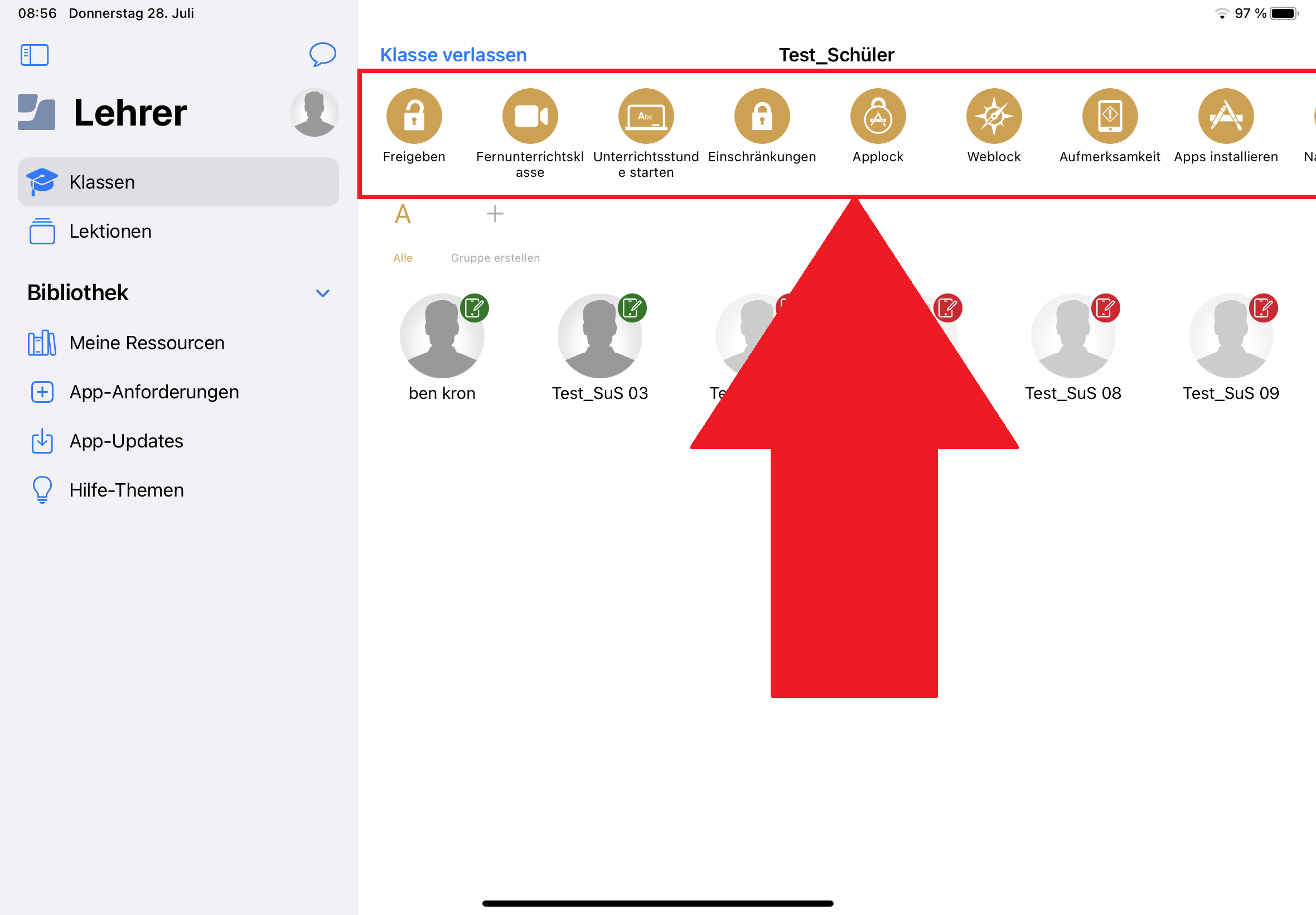Toggle the sidebar panel icon
This screenshot has width=1316, height=915.
[x=35, y=55]
